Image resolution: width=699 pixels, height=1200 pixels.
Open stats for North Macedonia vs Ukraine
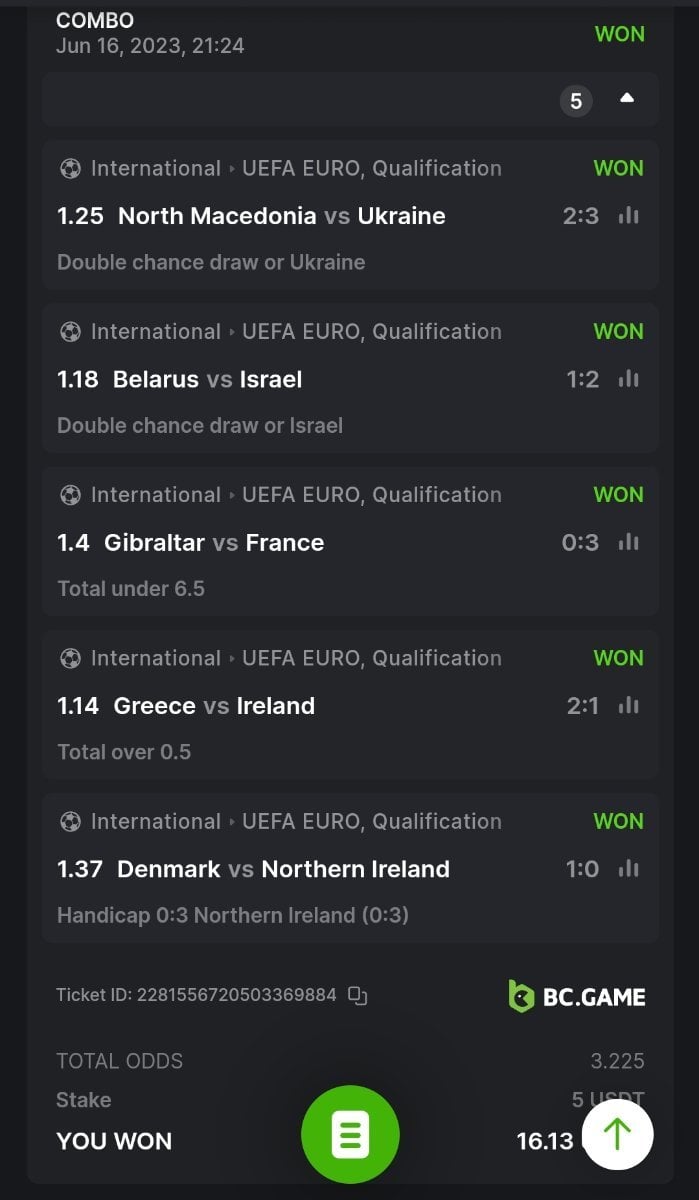628,216
